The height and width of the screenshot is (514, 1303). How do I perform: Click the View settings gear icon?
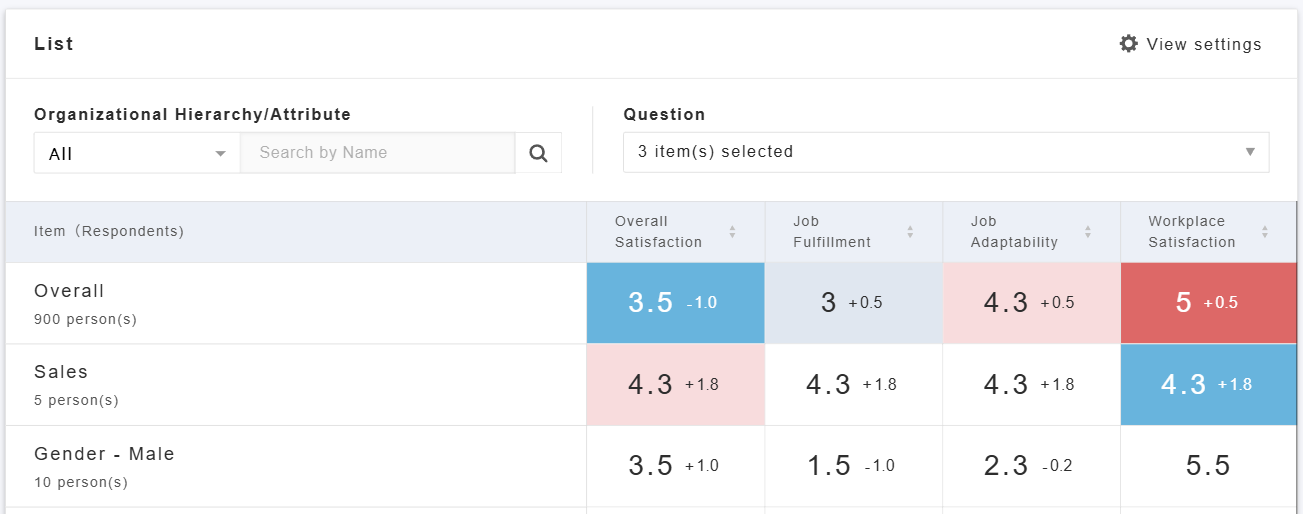point(1128,44)
